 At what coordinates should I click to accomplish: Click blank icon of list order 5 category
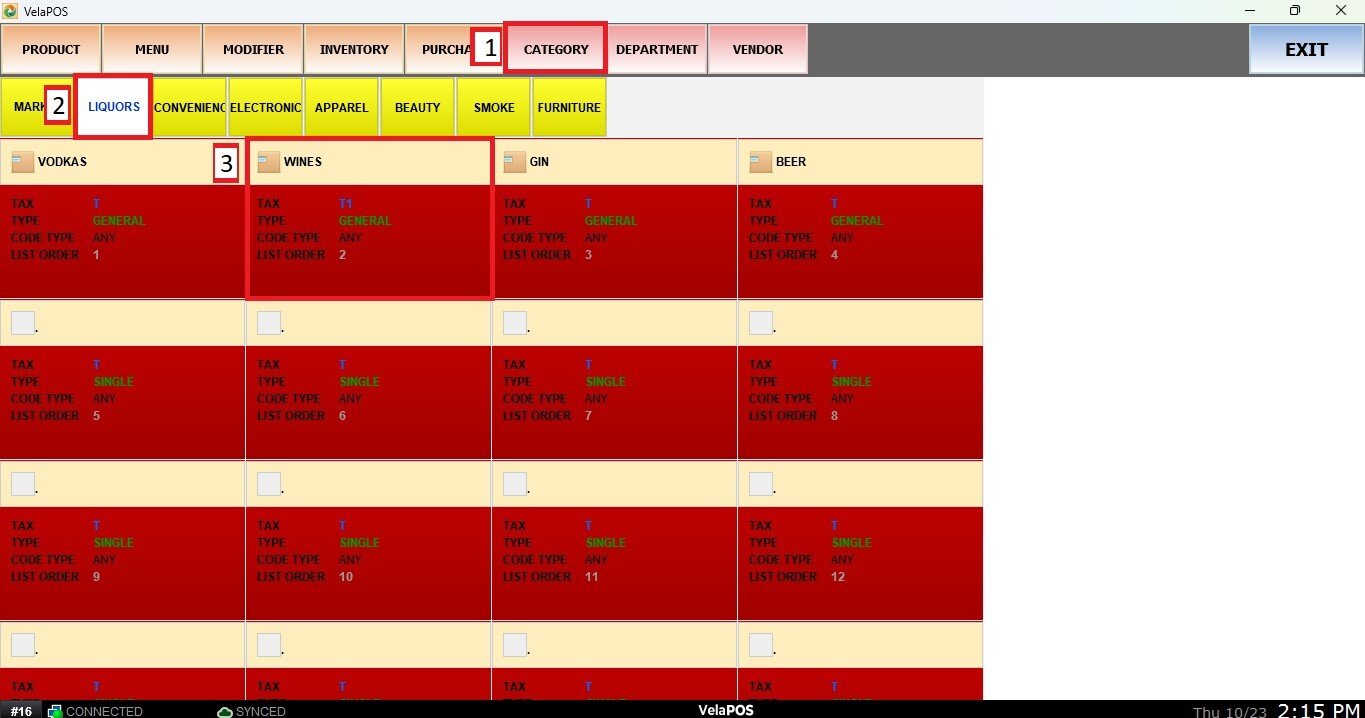pyautogui.click(x=23, y=323)
